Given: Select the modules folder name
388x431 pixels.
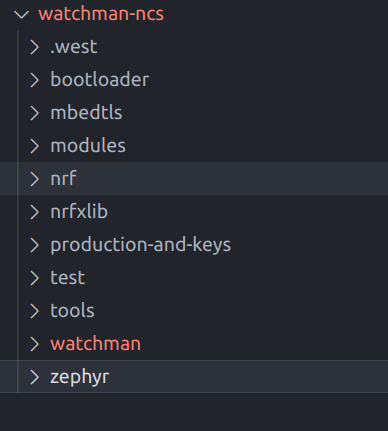Looking at the screenshot, I should [x=88, y=146].
